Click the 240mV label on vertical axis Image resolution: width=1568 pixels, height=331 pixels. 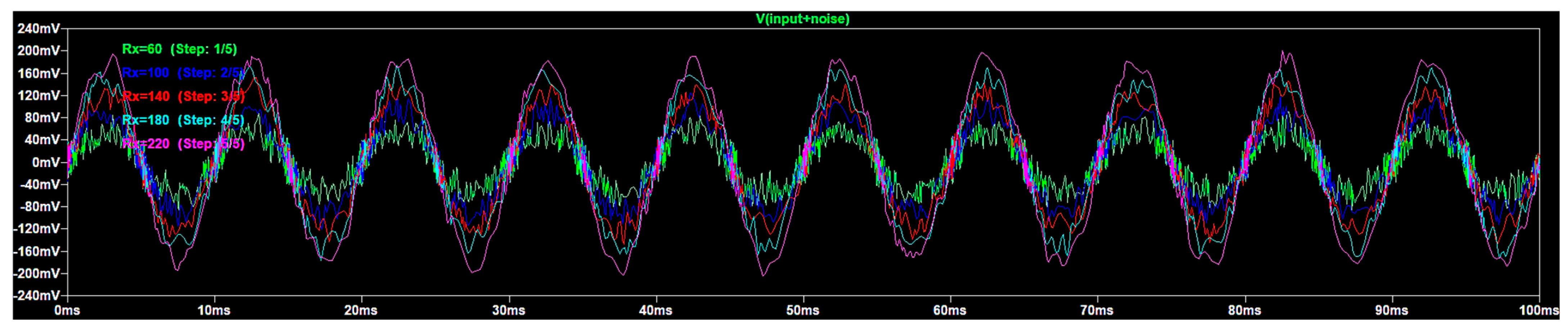coord(39,28)
